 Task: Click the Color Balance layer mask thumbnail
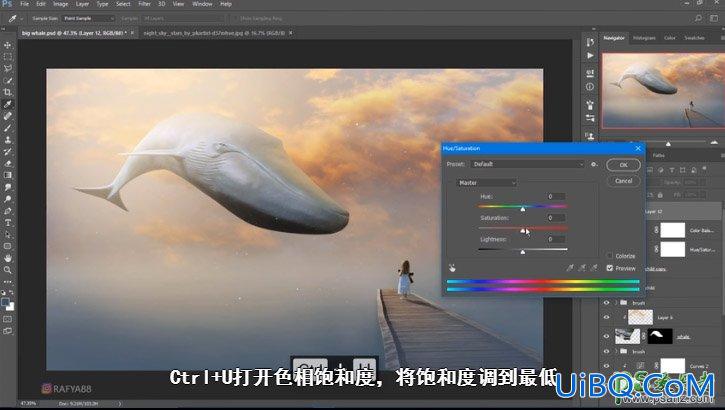coord(673,230)
